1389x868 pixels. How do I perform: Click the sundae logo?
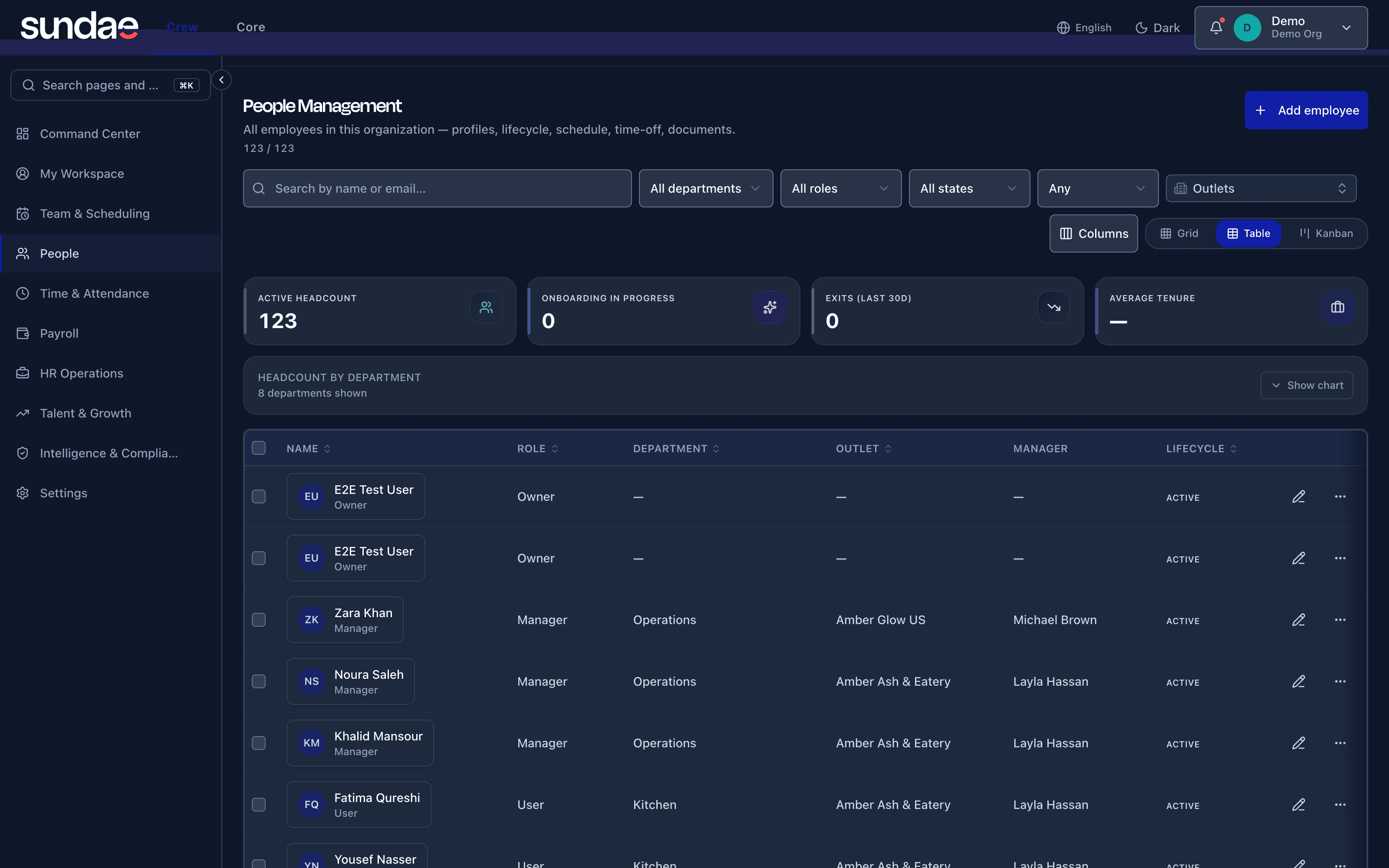coord(80,26)
